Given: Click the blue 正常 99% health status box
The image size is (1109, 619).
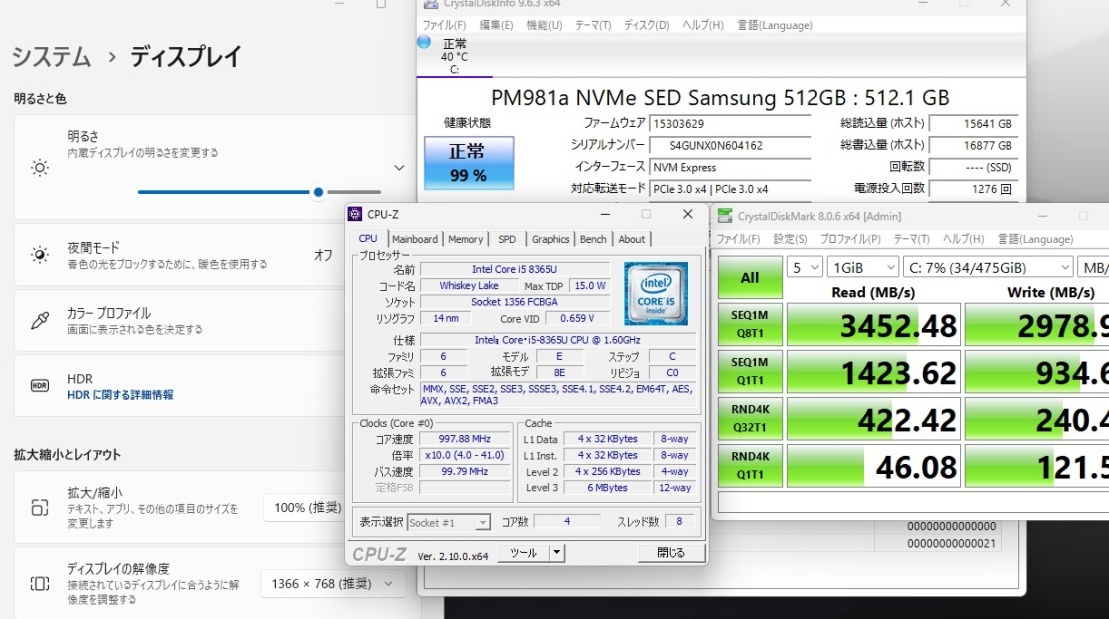Looking at the screenshot, I should point(468,163).
